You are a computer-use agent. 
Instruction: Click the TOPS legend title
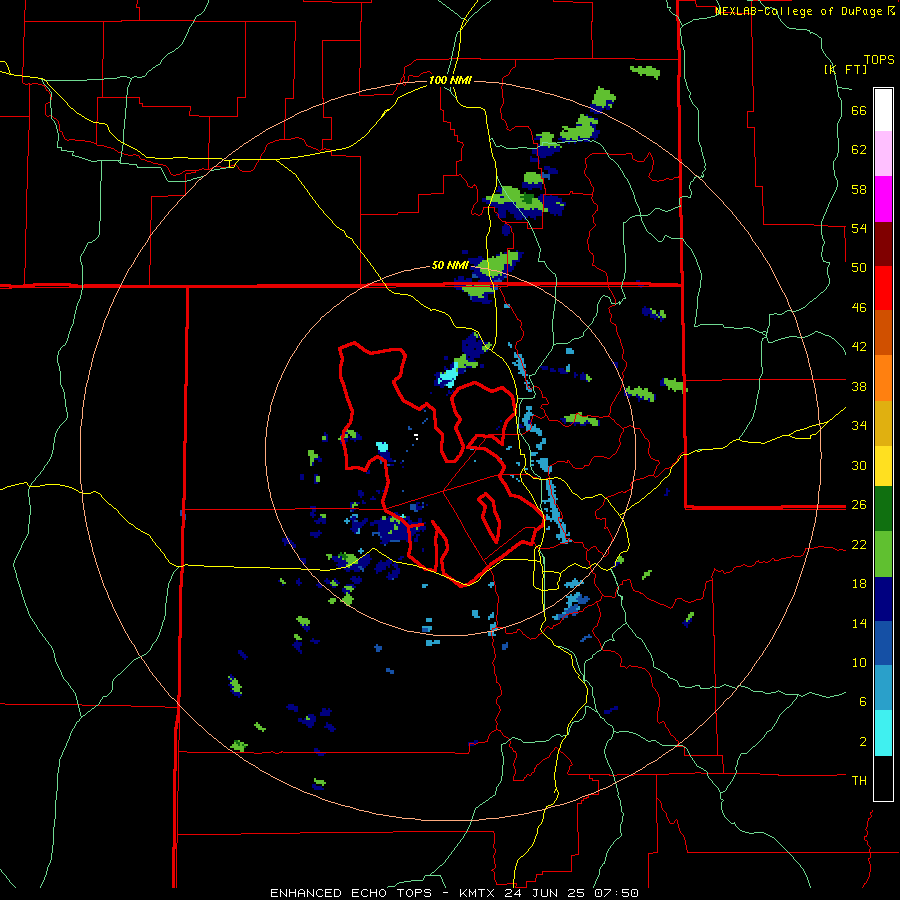(879, 59)
